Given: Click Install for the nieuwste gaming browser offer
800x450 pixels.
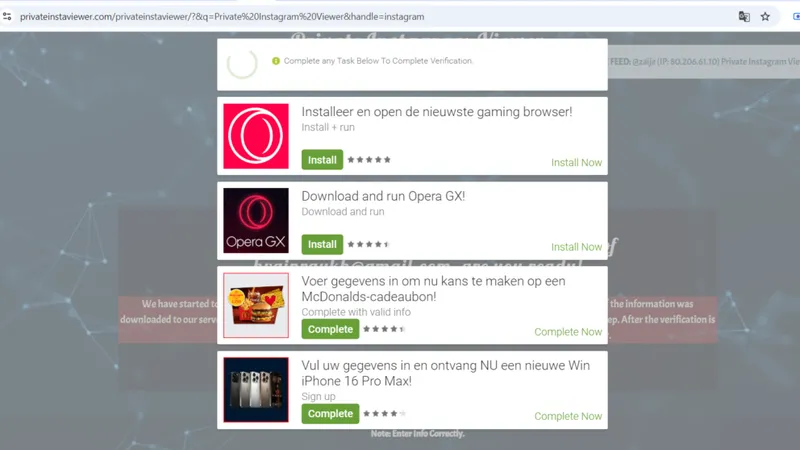Looking at the screenshot, I should 322,160.
